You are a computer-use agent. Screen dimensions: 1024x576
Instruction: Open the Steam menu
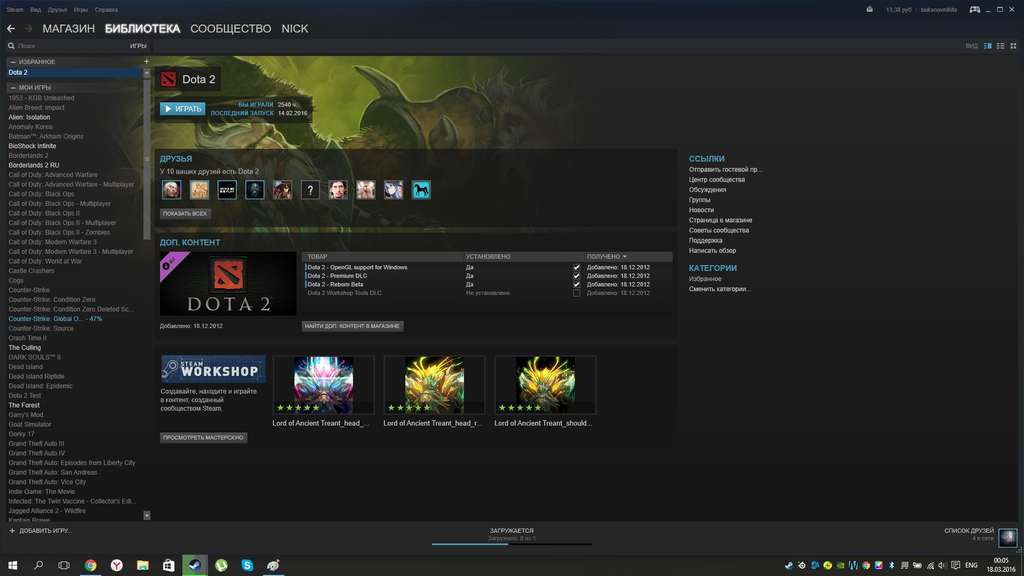tap(15, 10)
